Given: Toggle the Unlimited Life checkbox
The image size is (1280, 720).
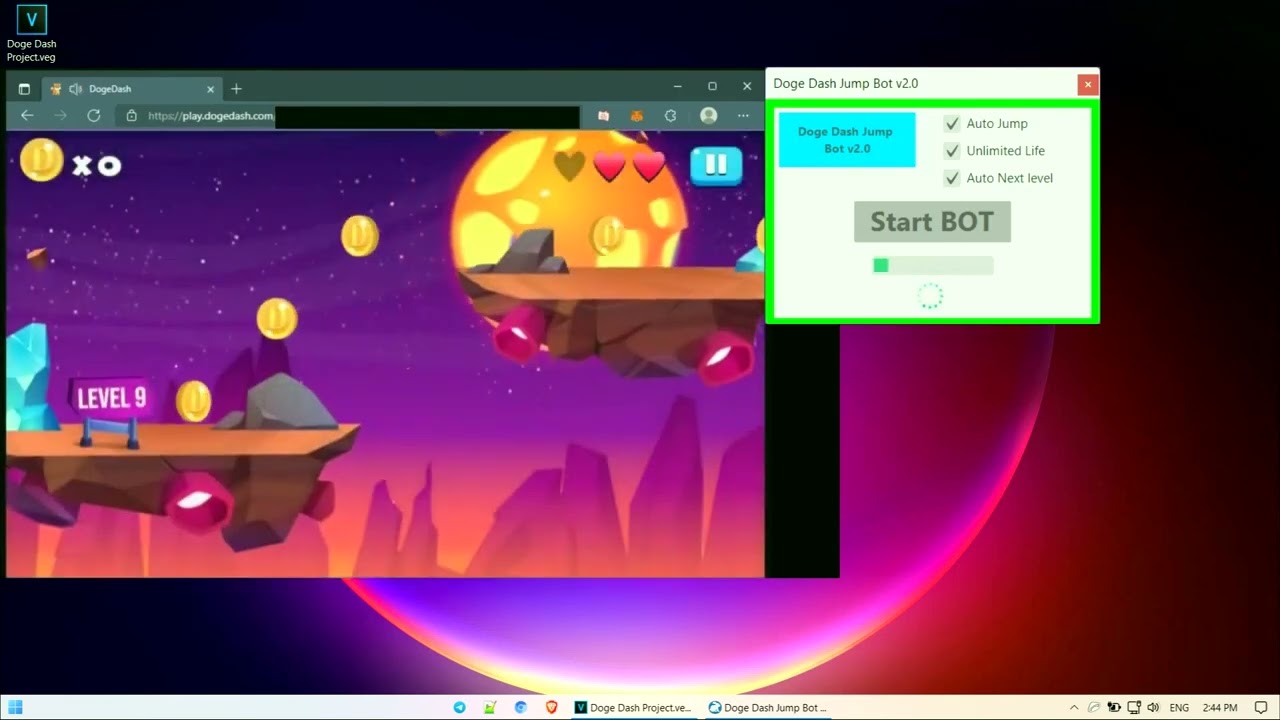Looking at the screenshot, I should pos(953,151).
